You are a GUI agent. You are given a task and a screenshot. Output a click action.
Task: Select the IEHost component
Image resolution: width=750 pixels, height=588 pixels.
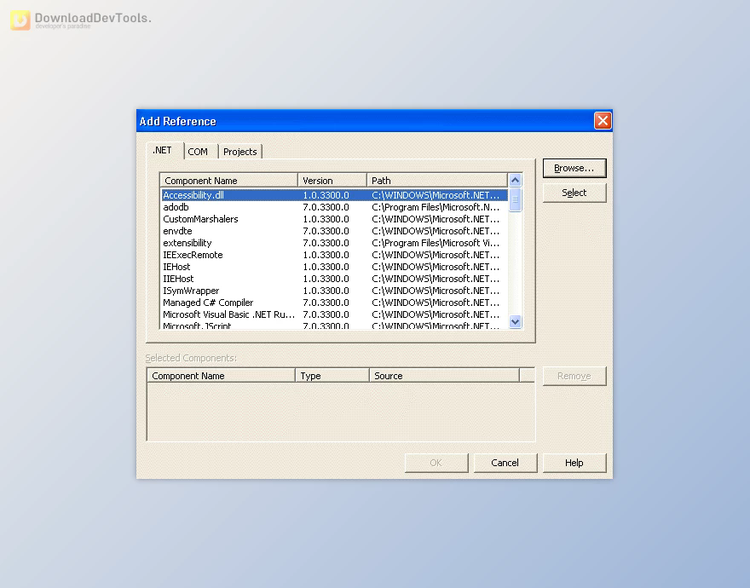click(x=334, y=267)
